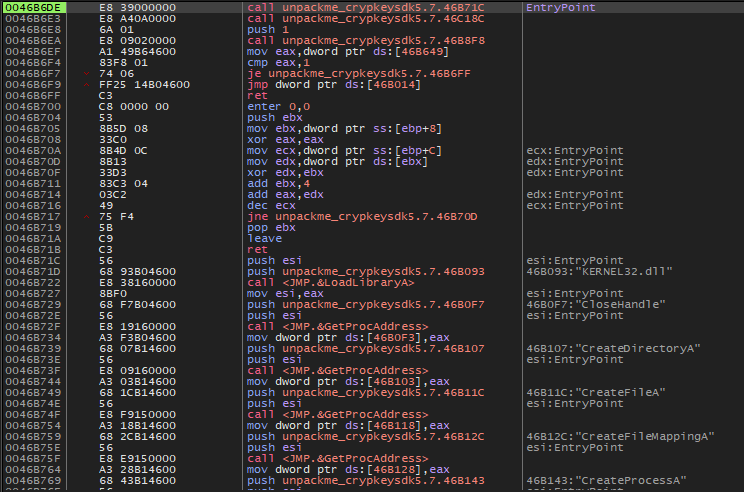Select GetProcAddress call at 0046B72F
This screenshot has height=492, width=744.
click(x=337, y=326)
